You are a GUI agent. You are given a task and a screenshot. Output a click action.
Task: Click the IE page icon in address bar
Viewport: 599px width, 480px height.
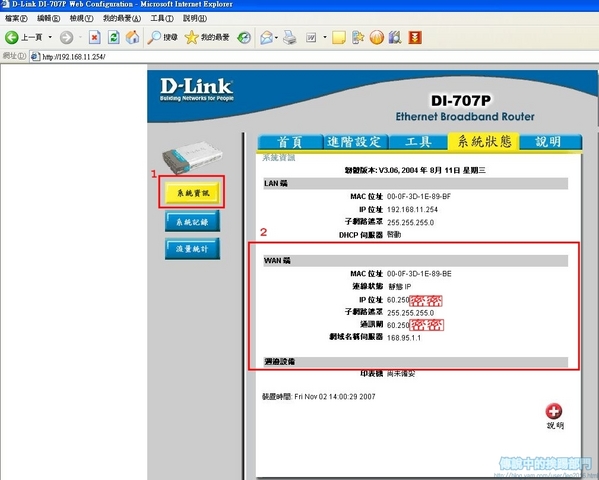coord(35,57)
